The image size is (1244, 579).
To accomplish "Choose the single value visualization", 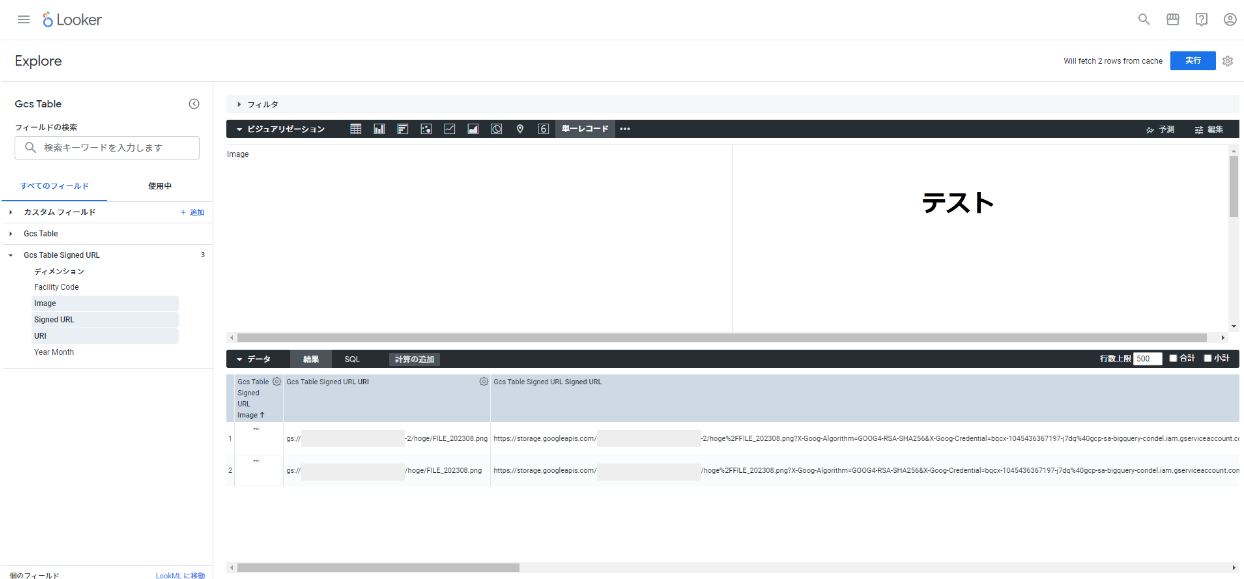I will click(543, 128).
